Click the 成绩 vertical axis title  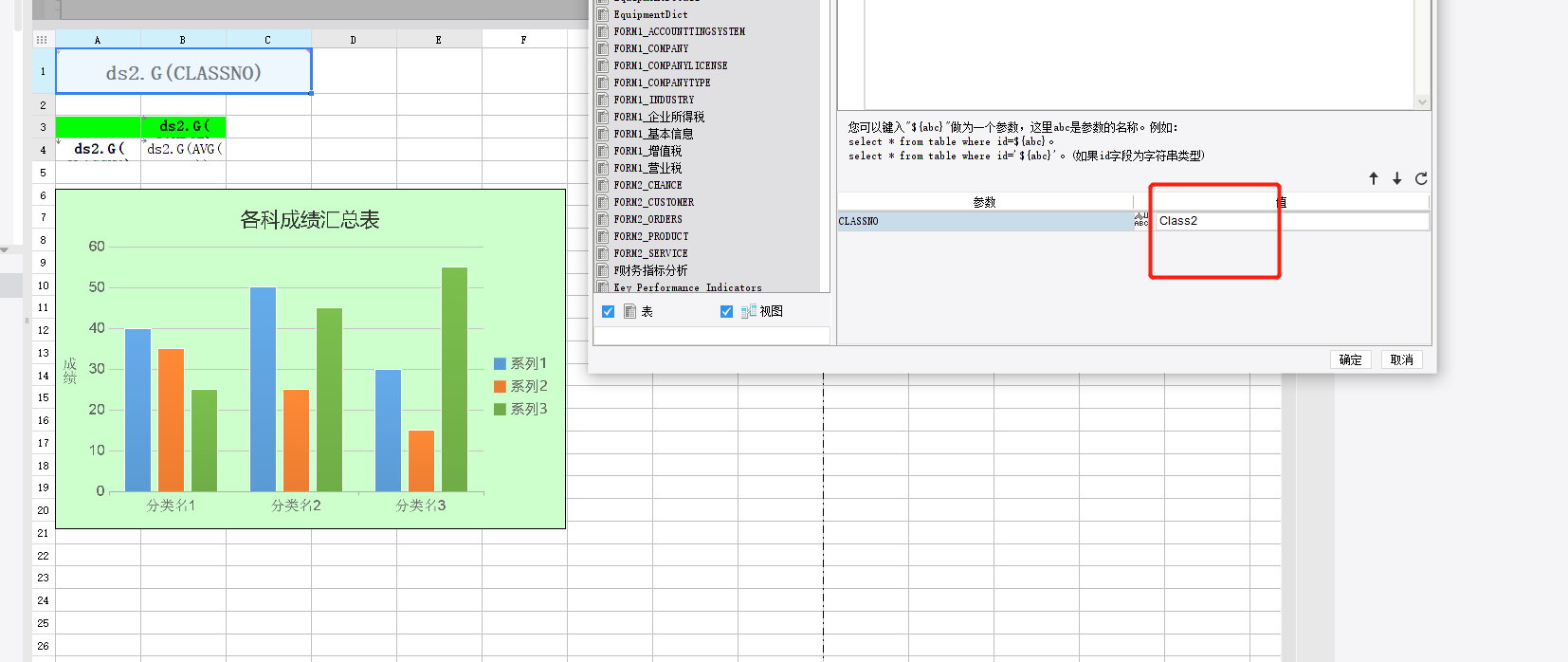(70, 371)
